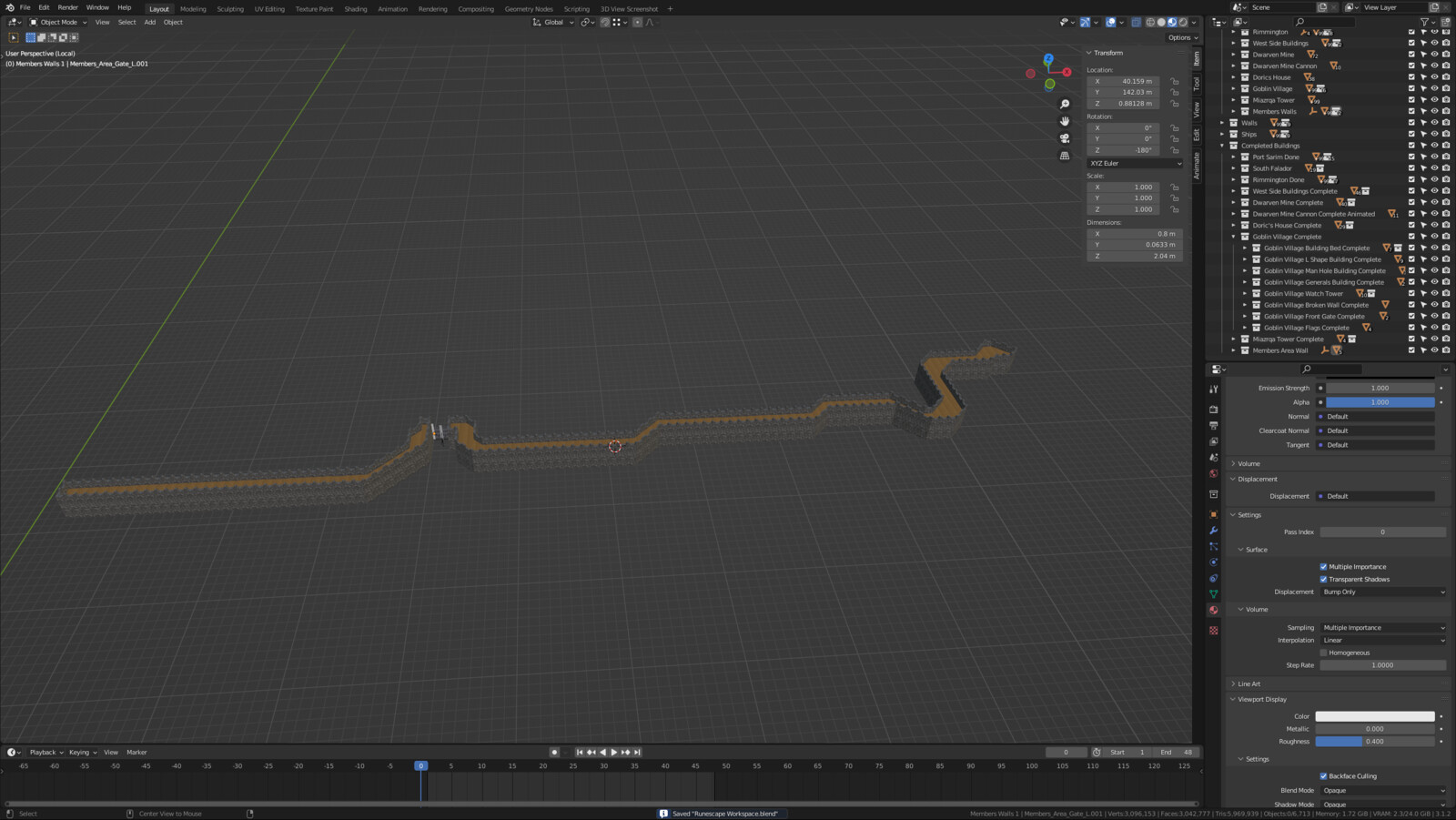This screenshot has height=820, width=1456.
Task: Select wireframe viewport shading
Action: click(x=1150, y=22)
